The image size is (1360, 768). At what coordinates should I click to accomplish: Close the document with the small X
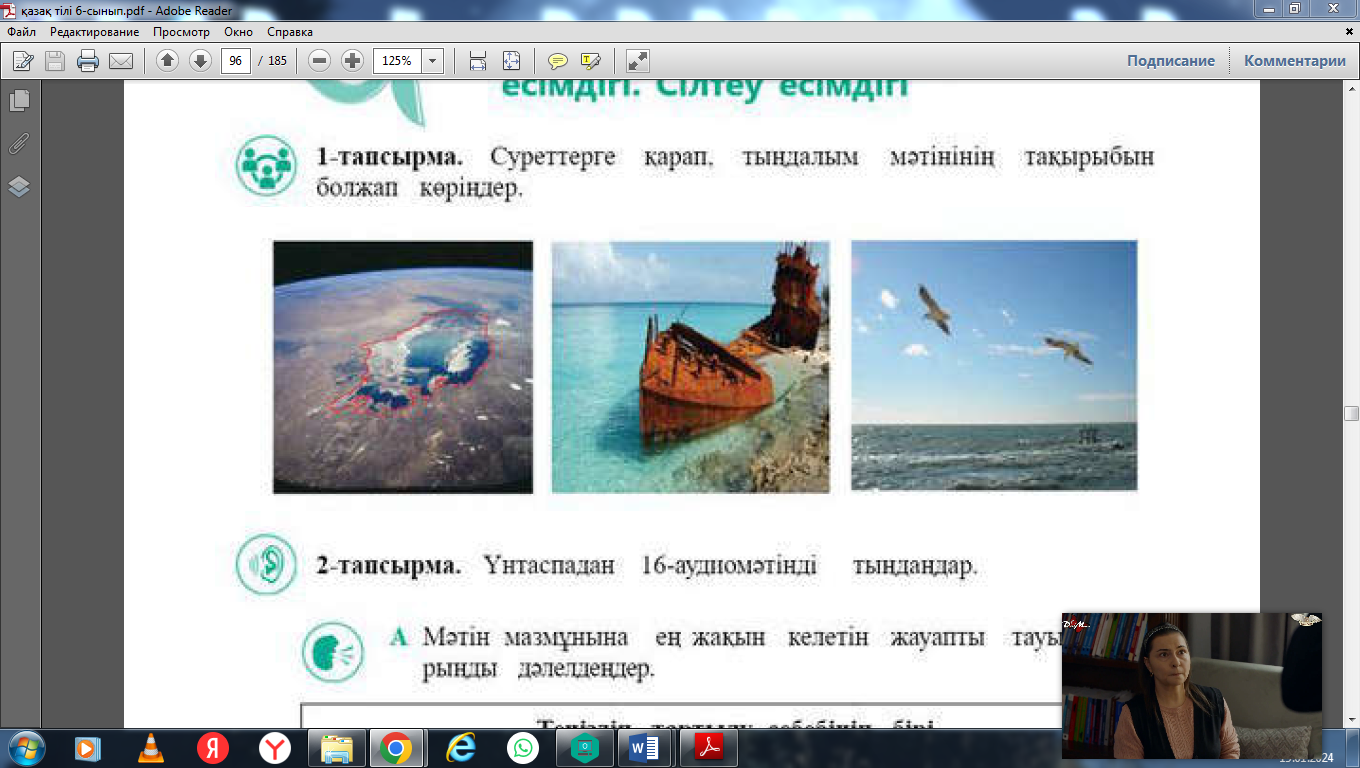point(1347,33)
